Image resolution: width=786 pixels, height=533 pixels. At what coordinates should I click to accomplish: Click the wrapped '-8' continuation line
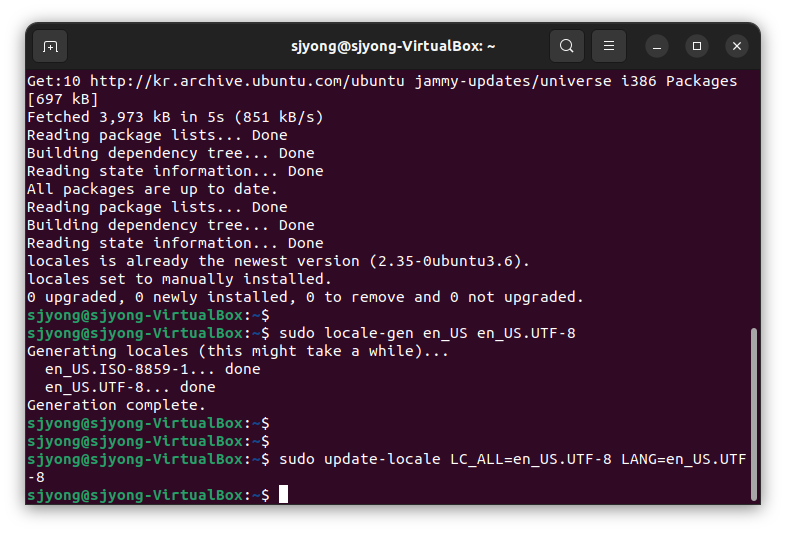pyautogui.click(x=36, y=477)
